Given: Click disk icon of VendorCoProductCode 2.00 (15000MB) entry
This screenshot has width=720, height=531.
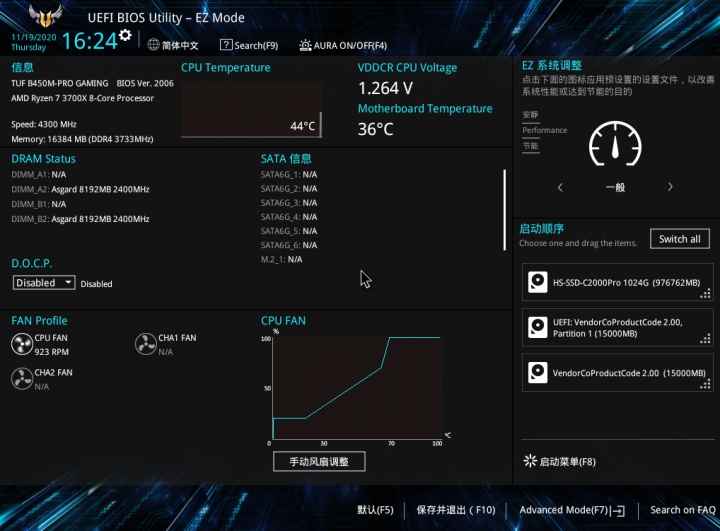Looking at the screenshot, I should tap(538, 372).
